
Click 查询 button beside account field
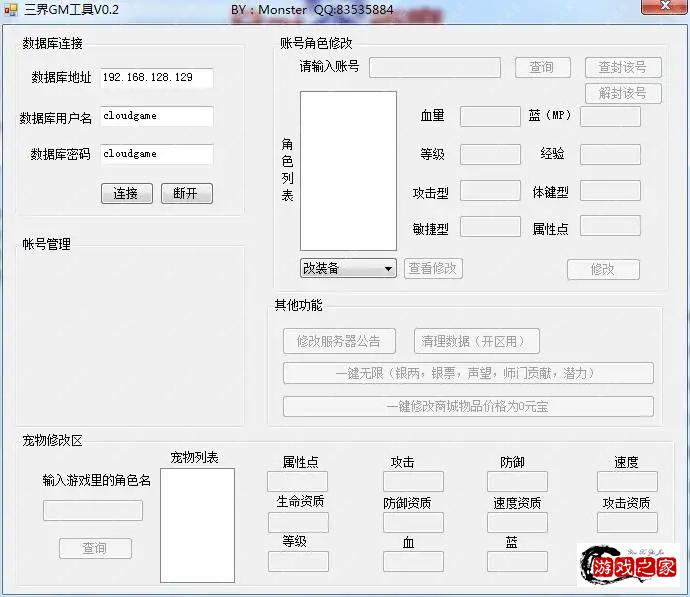point(543,68)
